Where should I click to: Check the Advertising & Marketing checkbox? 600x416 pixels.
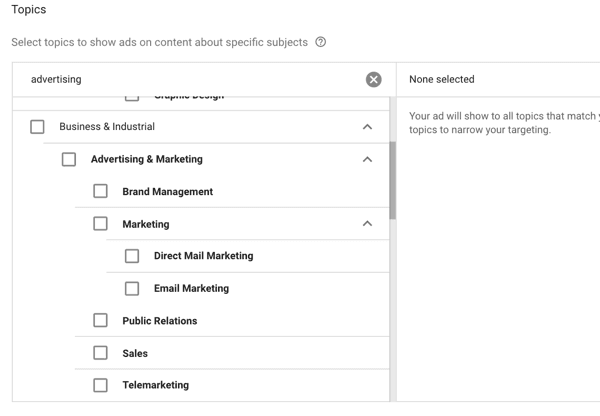point(69,159)
